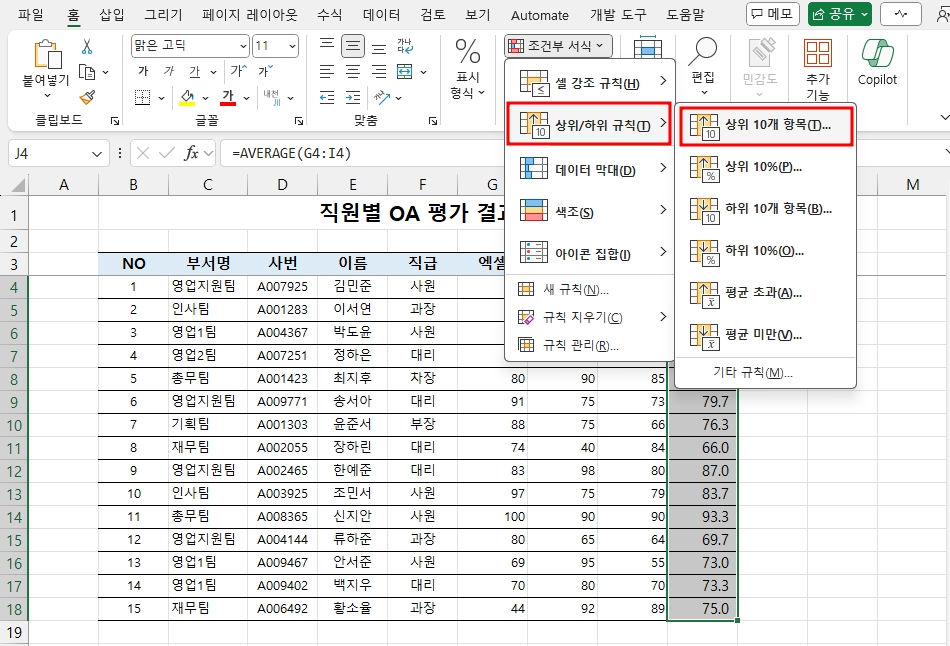Align text right
This screenshot has width=950, height=646.
click(379, 72)
